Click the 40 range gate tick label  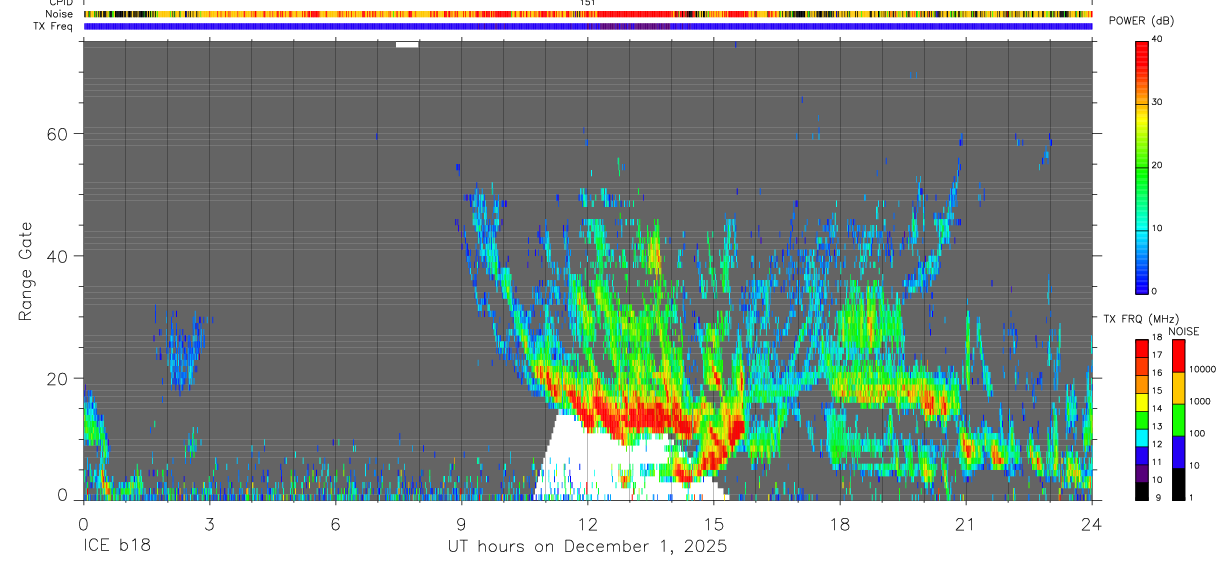coord(59,256)
